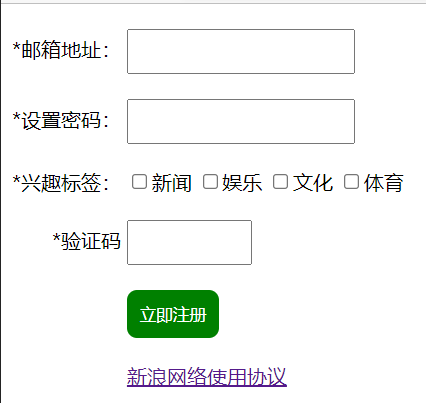
Task: Click the 娱乐 text label
Action: tap(242, 183)
